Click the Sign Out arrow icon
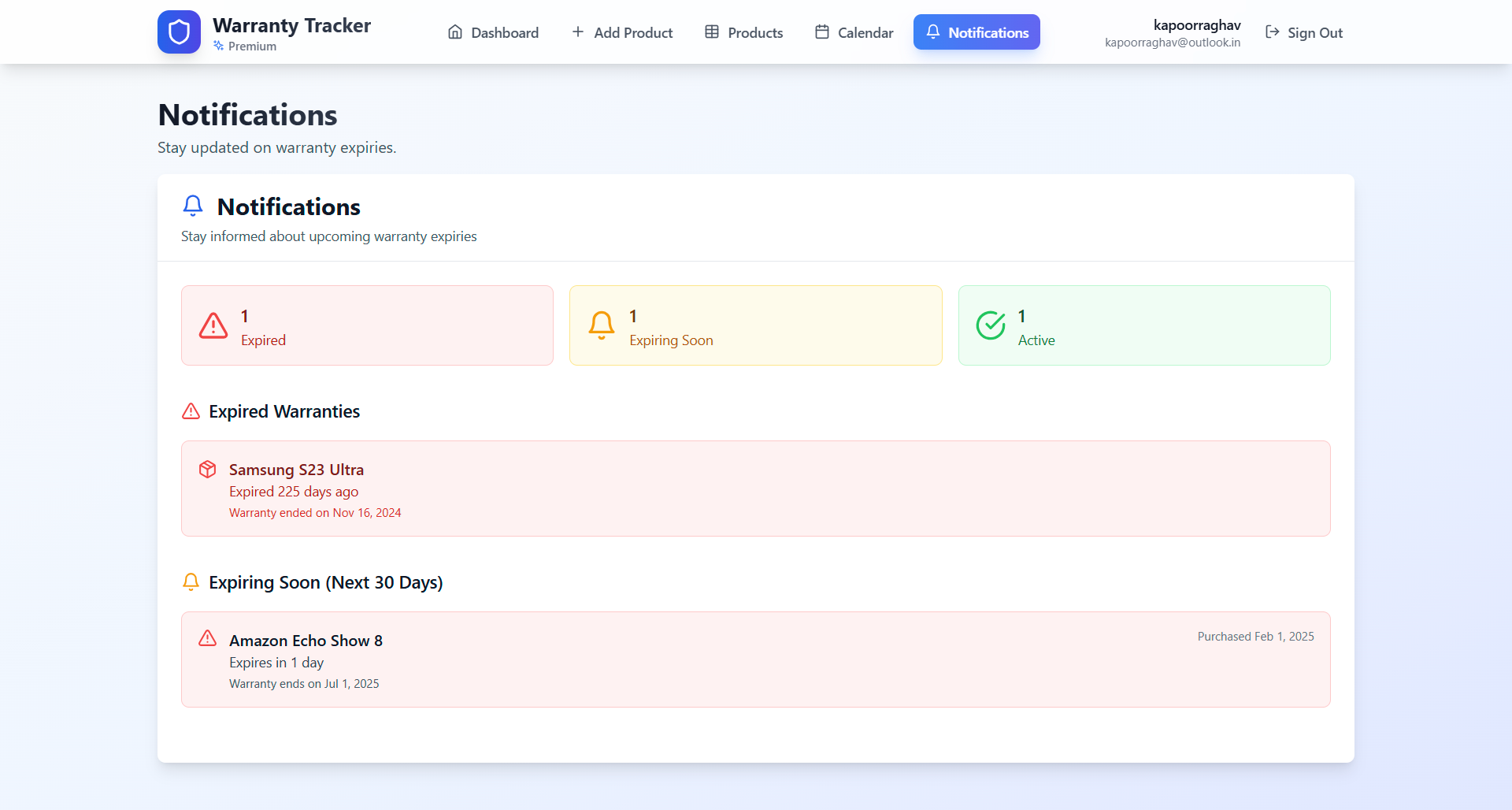1512x810 pixels. (x=1273, y=32)
